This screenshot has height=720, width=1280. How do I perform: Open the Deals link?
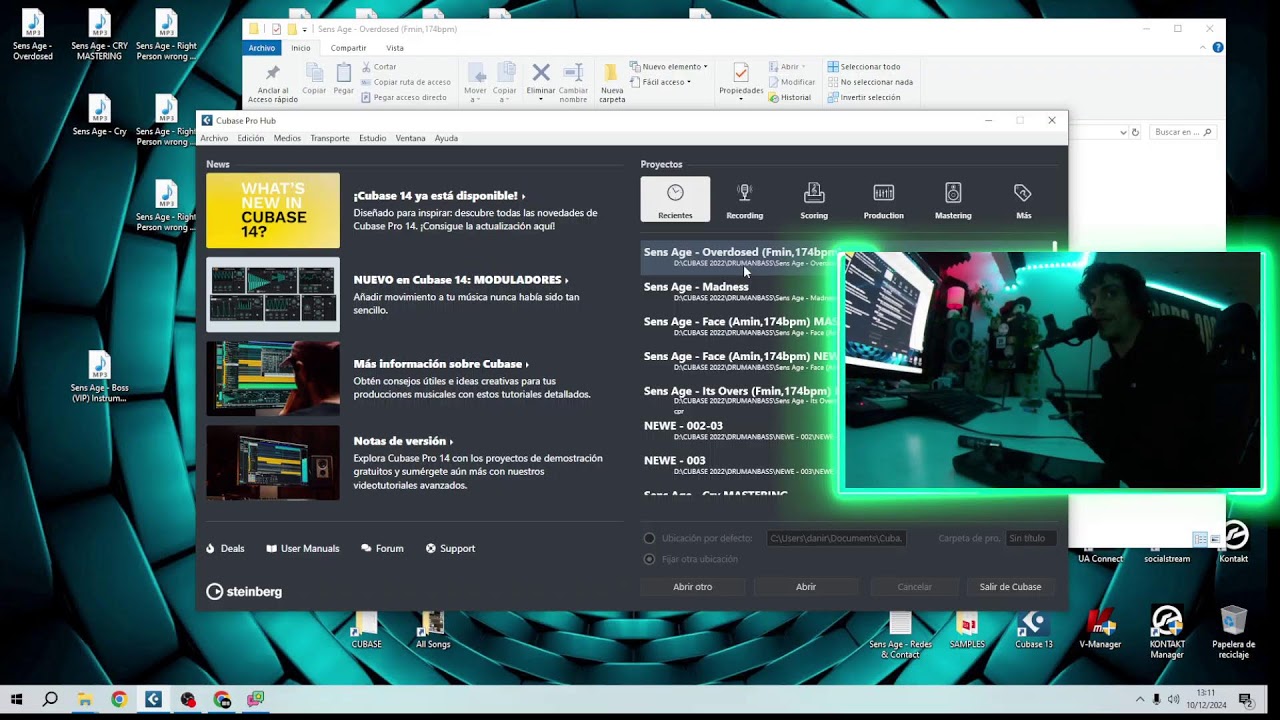click(x=225, y=548)
